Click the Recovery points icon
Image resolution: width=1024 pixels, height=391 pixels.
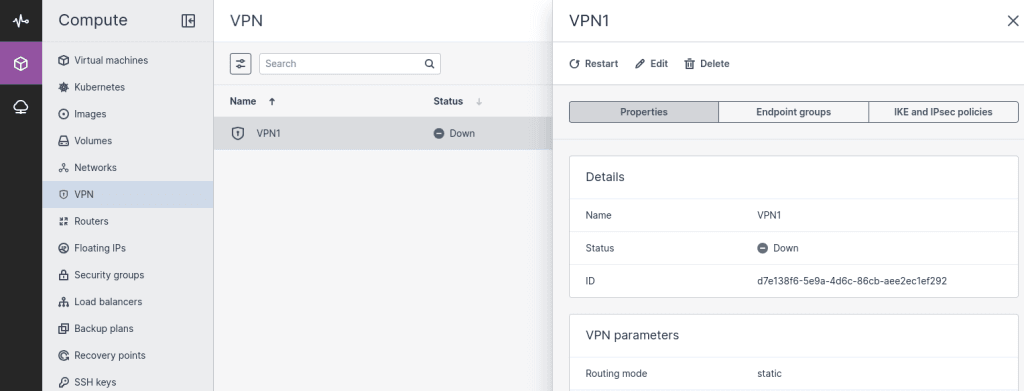pos(63,356)
